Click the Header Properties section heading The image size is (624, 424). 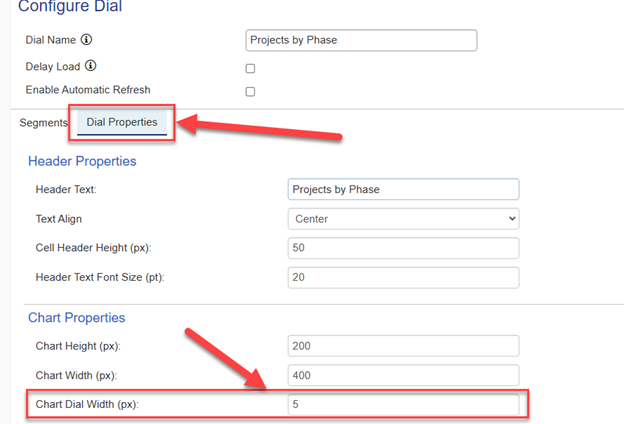[82, 161]
